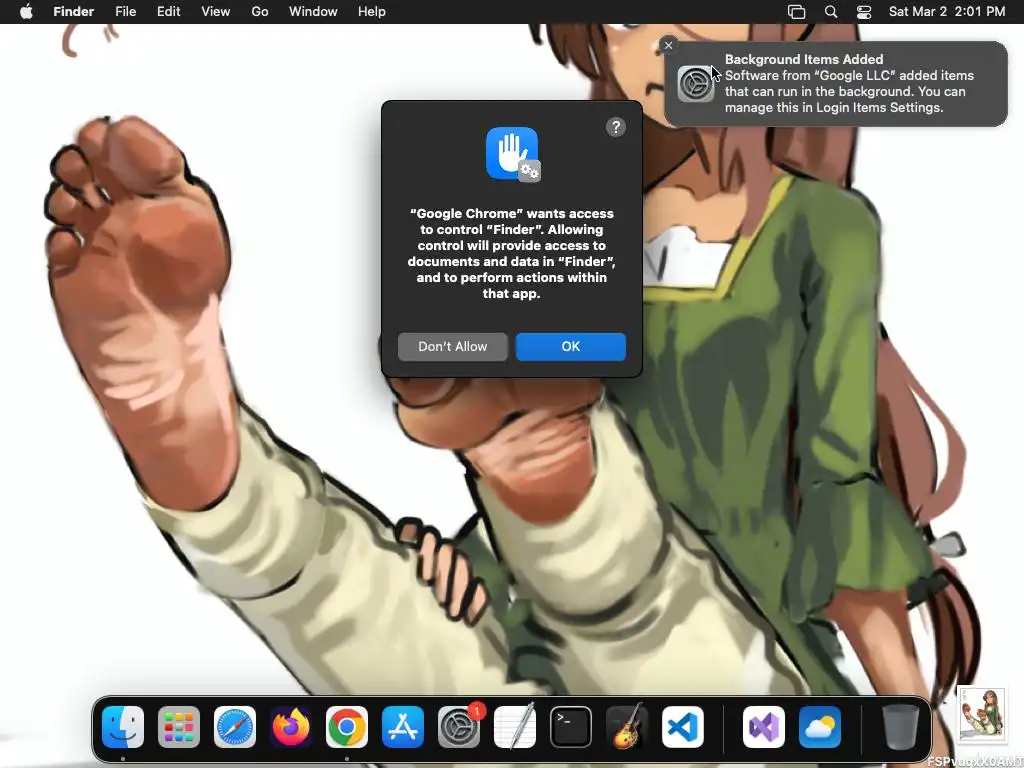Click the Stage Manager menu bar icon

coord(797,12)
